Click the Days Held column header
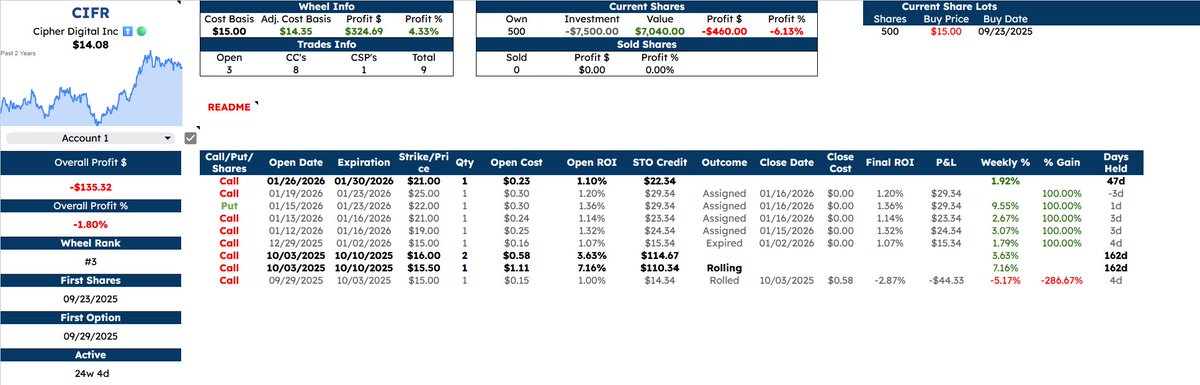 tap(1116, 162)
